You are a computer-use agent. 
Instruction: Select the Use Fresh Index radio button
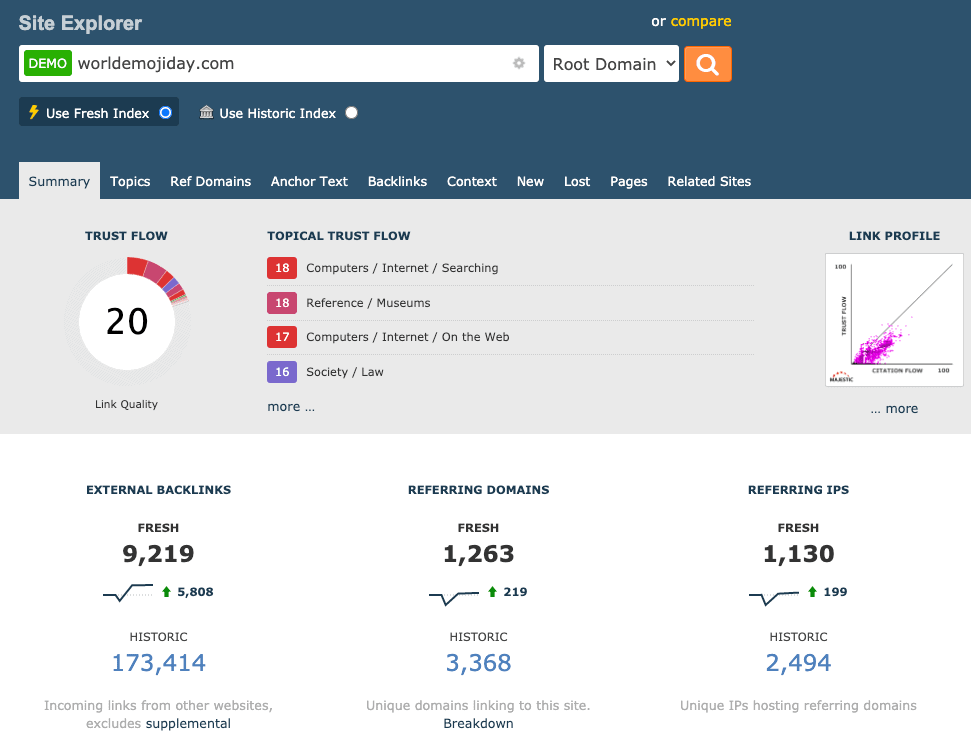pos(166,113)
